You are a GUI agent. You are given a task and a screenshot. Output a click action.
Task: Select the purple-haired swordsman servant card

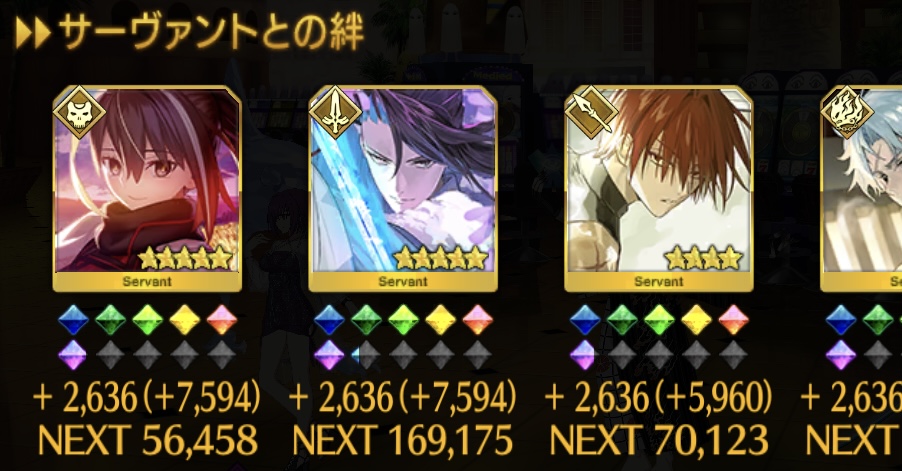click(403, 188)
